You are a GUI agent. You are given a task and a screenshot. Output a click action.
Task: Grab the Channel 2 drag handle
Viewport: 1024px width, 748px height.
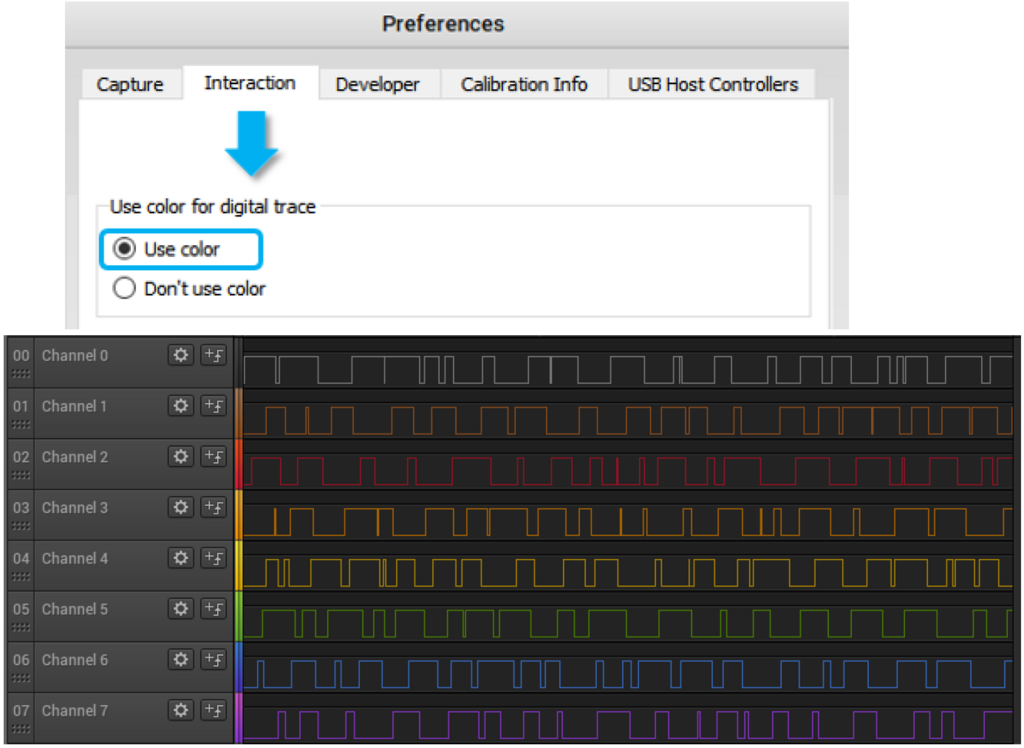(x=21, y=475)
